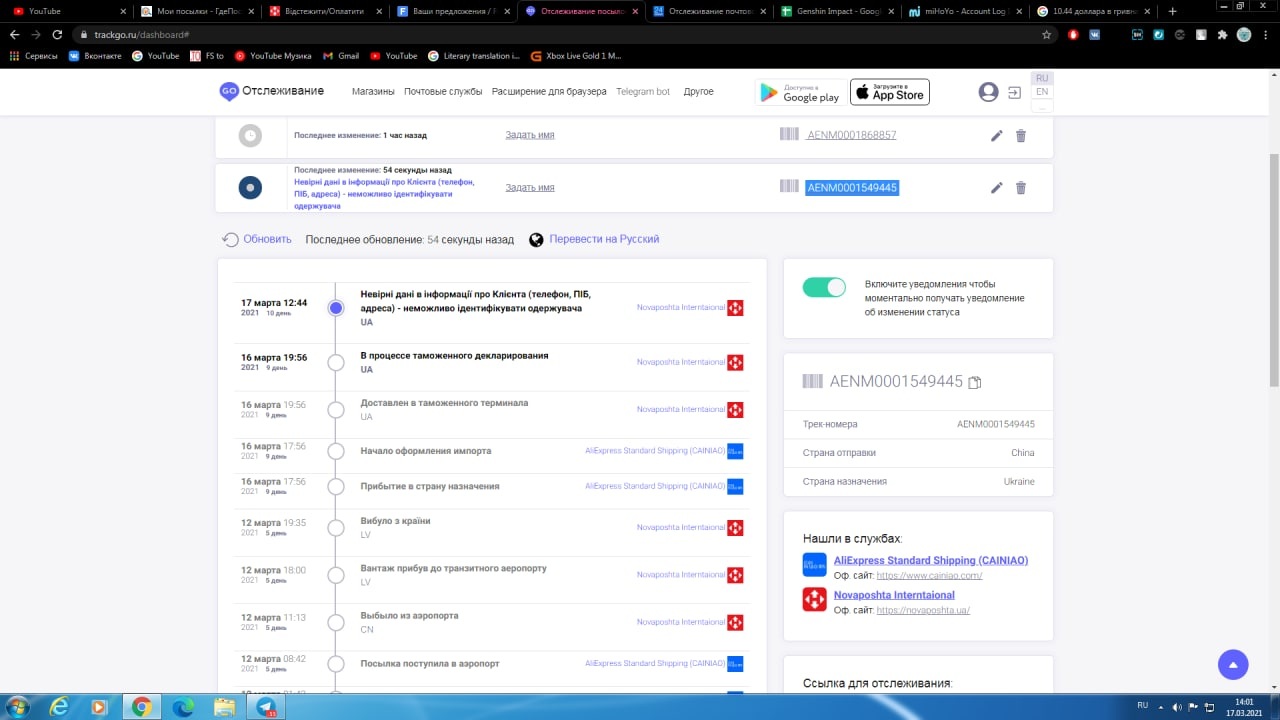Open the Вконтакте bookmark
This screenshot has height=720, width=1280.
coord(96,56)
